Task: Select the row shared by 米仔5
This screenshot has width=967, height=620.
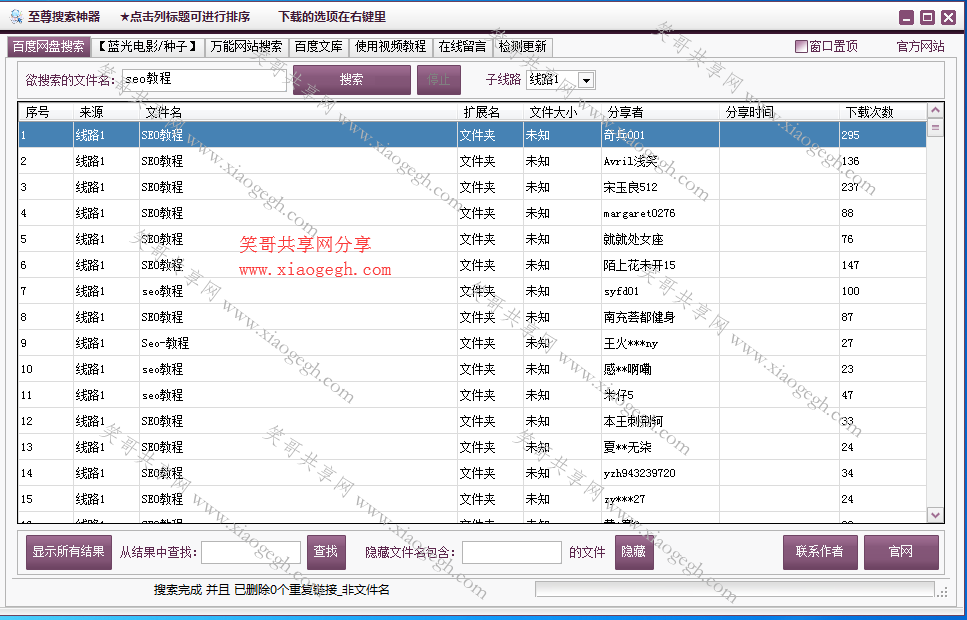Action: [472, 395]
